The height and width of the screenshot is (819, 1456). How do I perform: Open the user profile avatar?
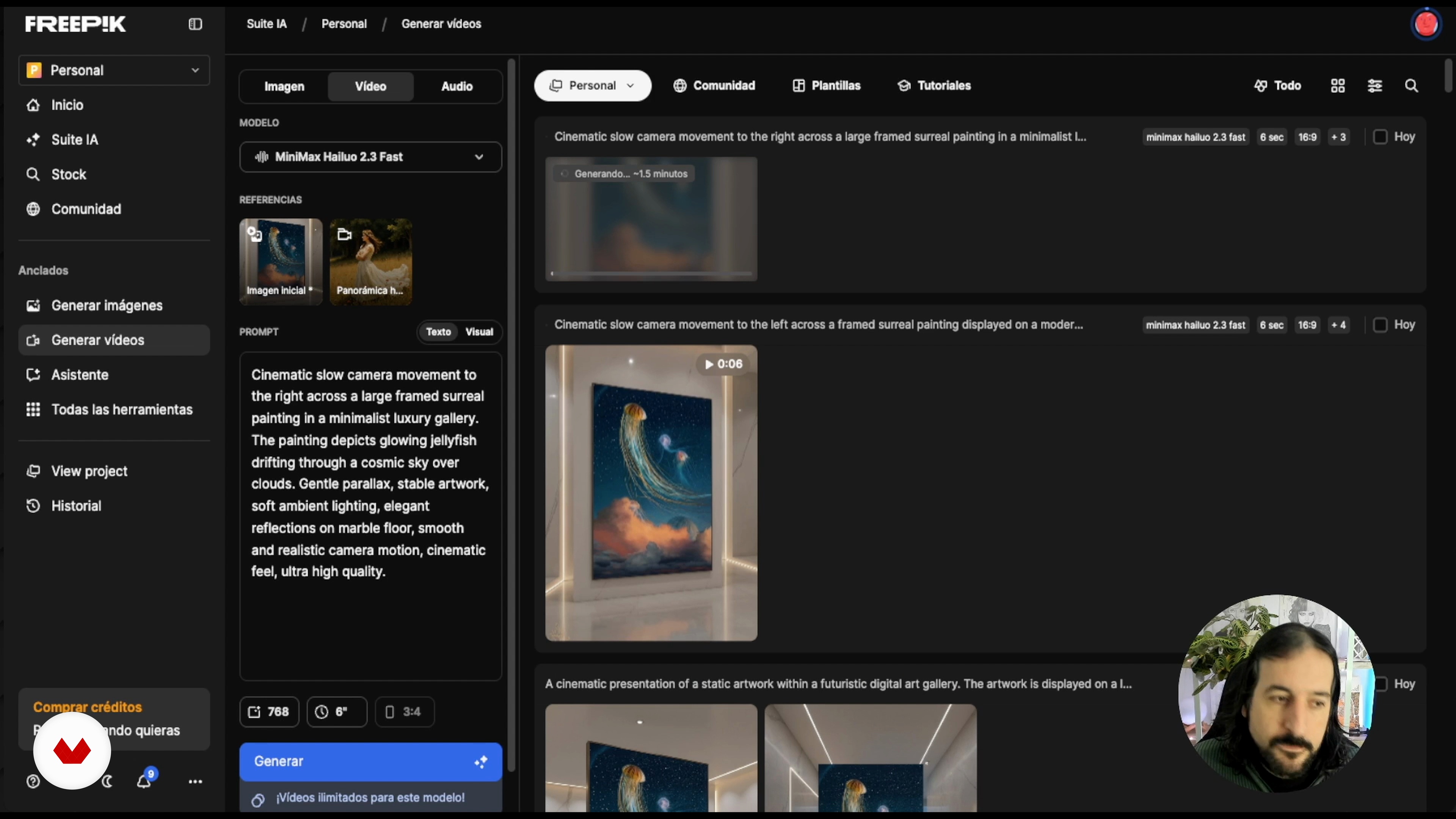click(x=1426, y=24)
